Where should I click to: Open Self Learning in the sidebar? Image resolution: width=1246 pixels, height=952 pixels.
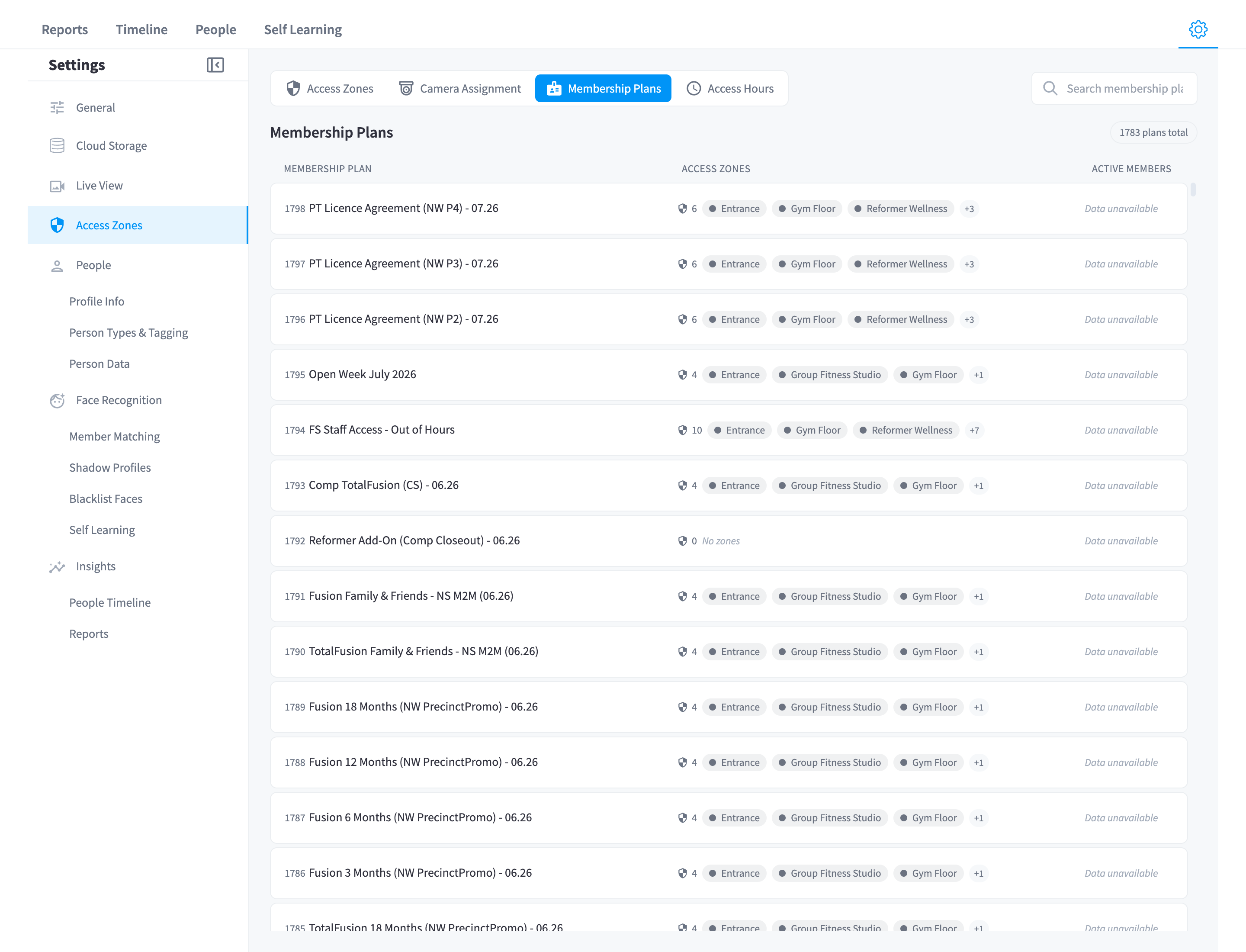point(102,530)
